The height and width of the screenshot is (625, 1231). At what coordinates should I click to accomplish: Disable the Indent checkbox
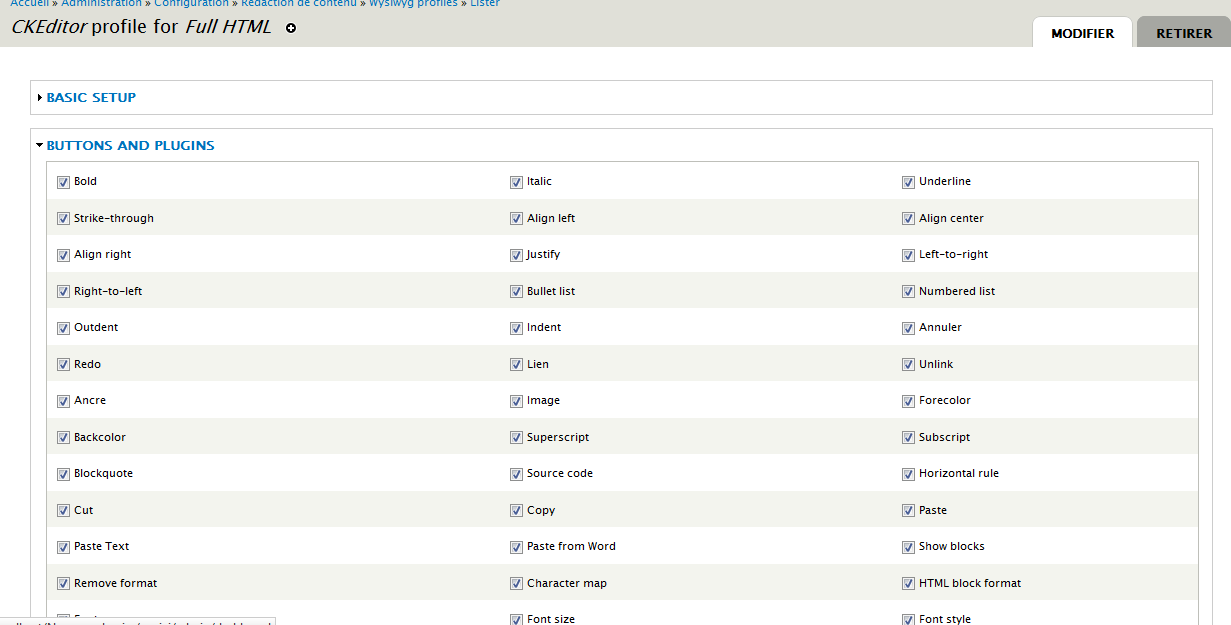click(516, 328)
